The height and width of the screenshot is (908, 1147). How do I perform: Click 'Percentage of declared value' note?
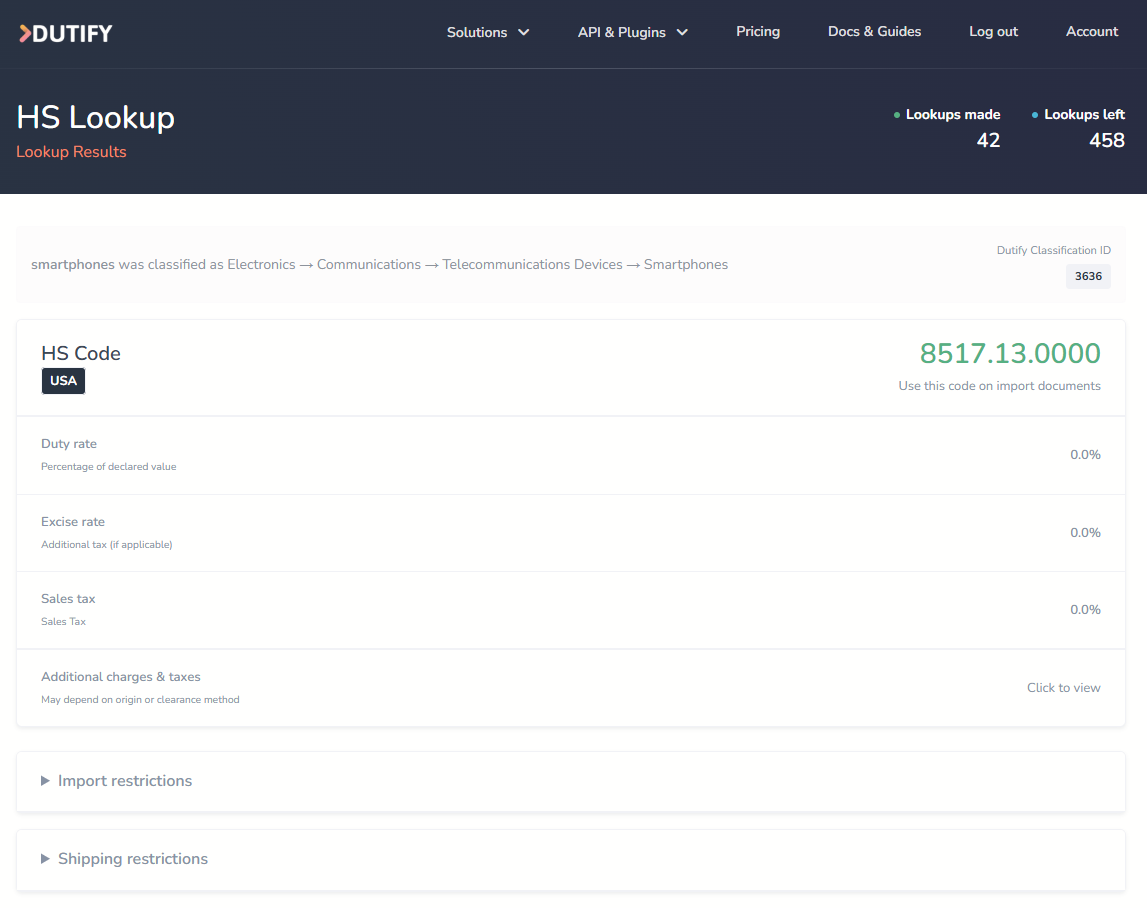(108, 467)
